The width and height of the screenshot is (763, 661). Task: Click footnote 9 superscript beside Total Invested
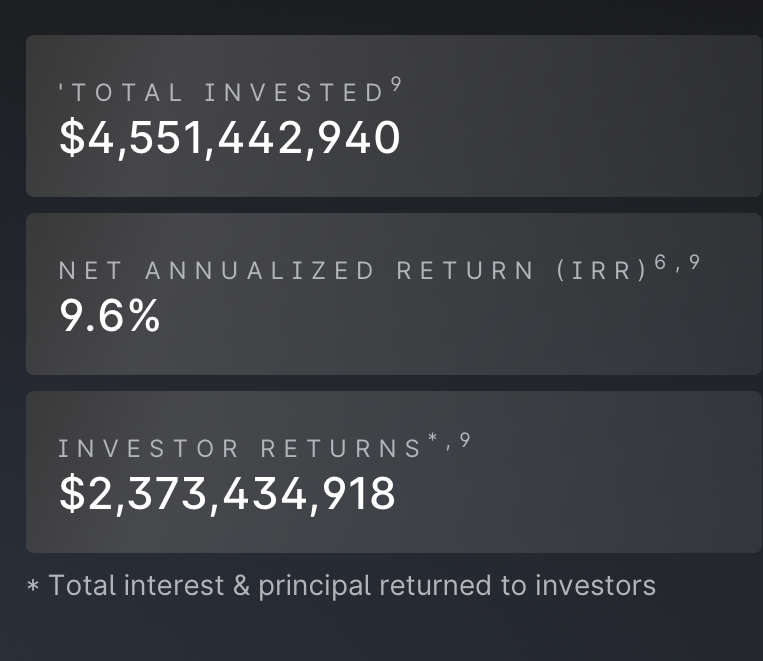396,84
